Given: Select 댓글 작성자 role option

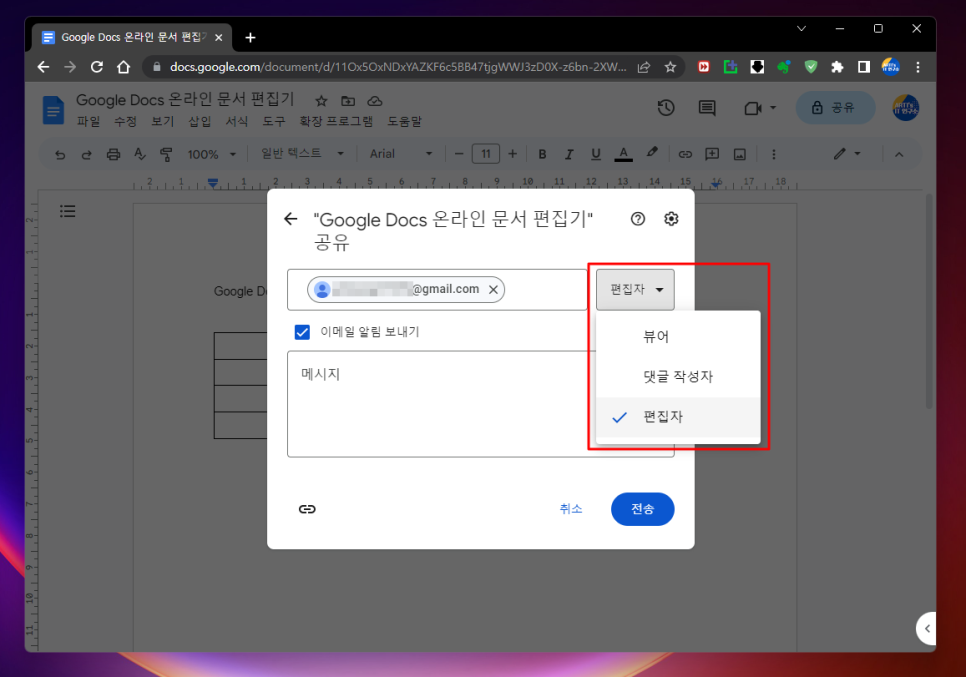Looking at the screenshot, I should pos(678,376).
